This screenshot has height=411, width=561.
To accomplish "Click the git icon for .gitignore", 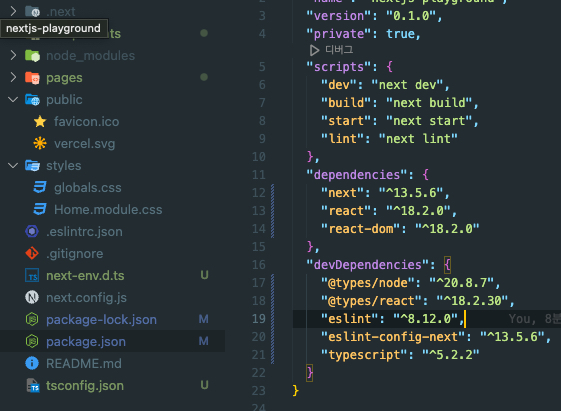I will pos(32,253).
